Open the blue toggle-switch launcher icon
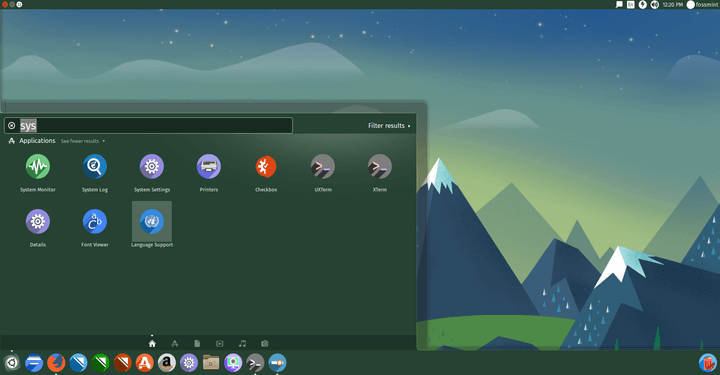The width and height of the screenshot is (720, 375). (277, 363)
